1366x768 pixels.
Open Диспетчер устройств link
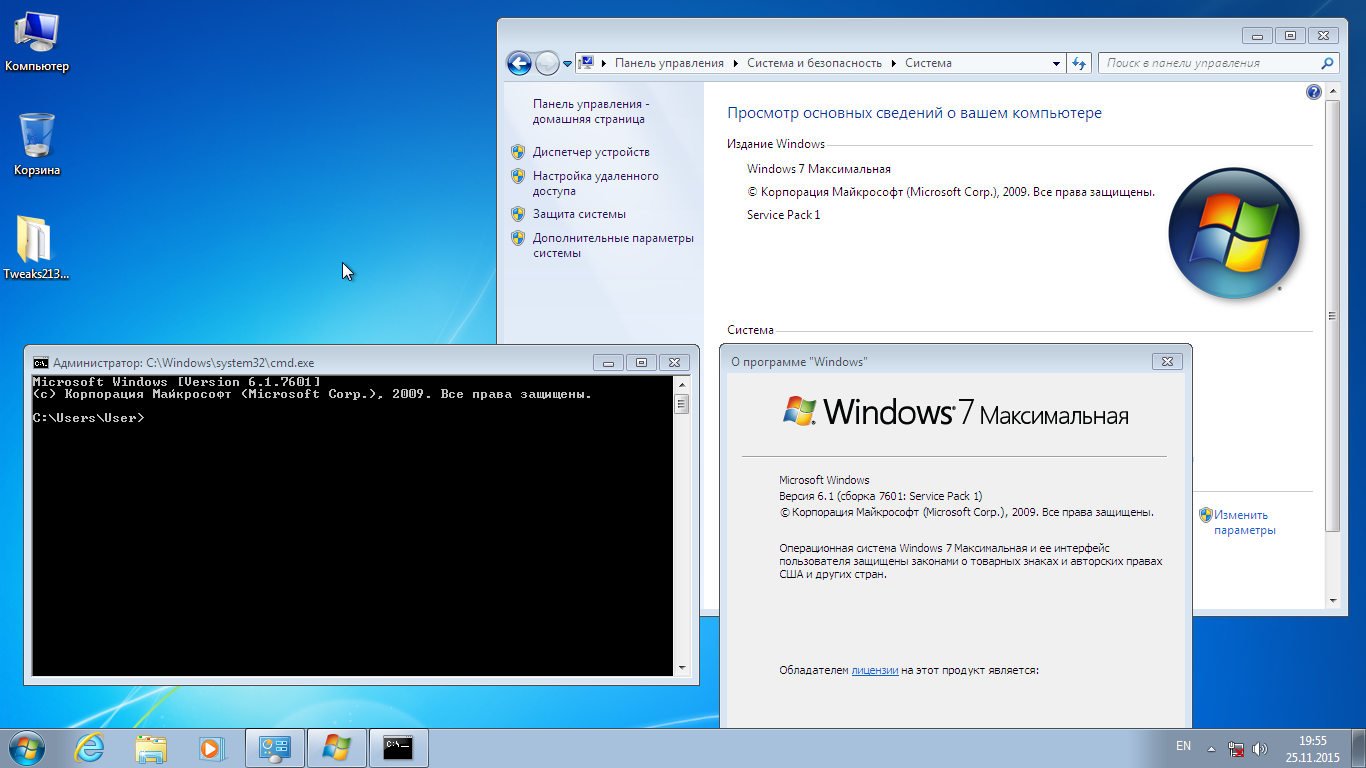[x=591, y=152]
